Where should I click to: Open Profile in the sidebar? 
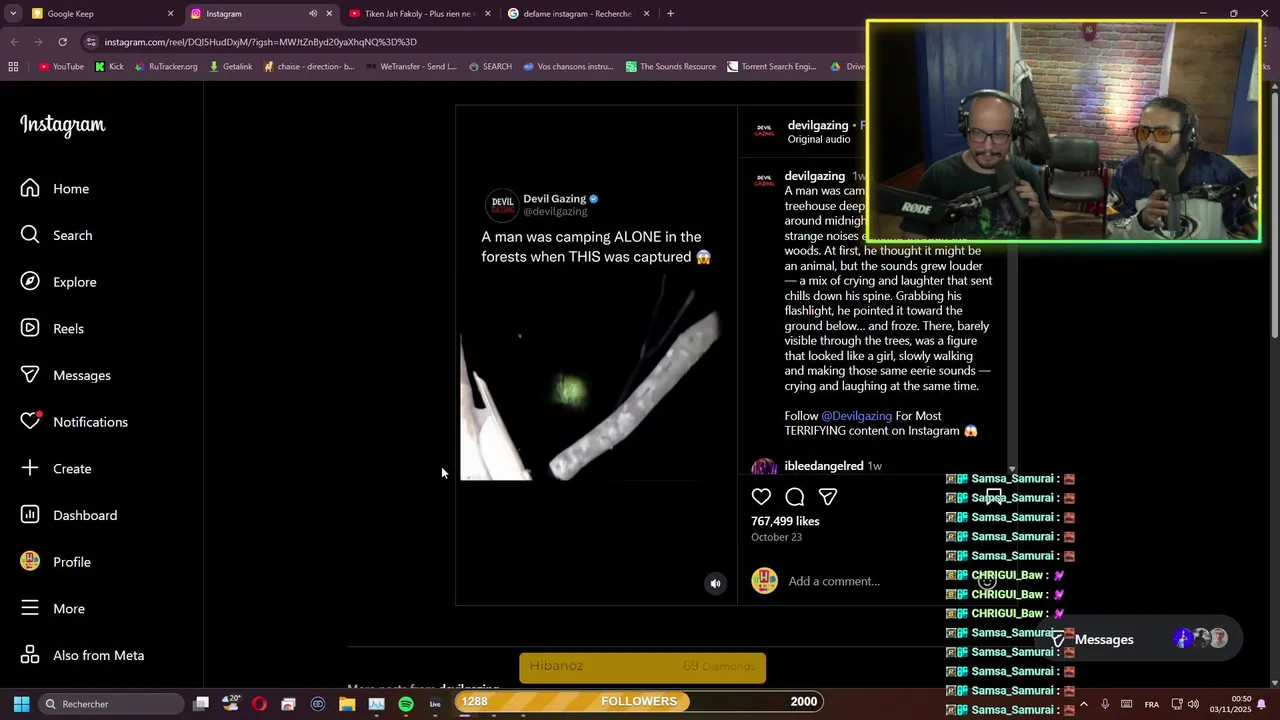[x=56, y=562]
